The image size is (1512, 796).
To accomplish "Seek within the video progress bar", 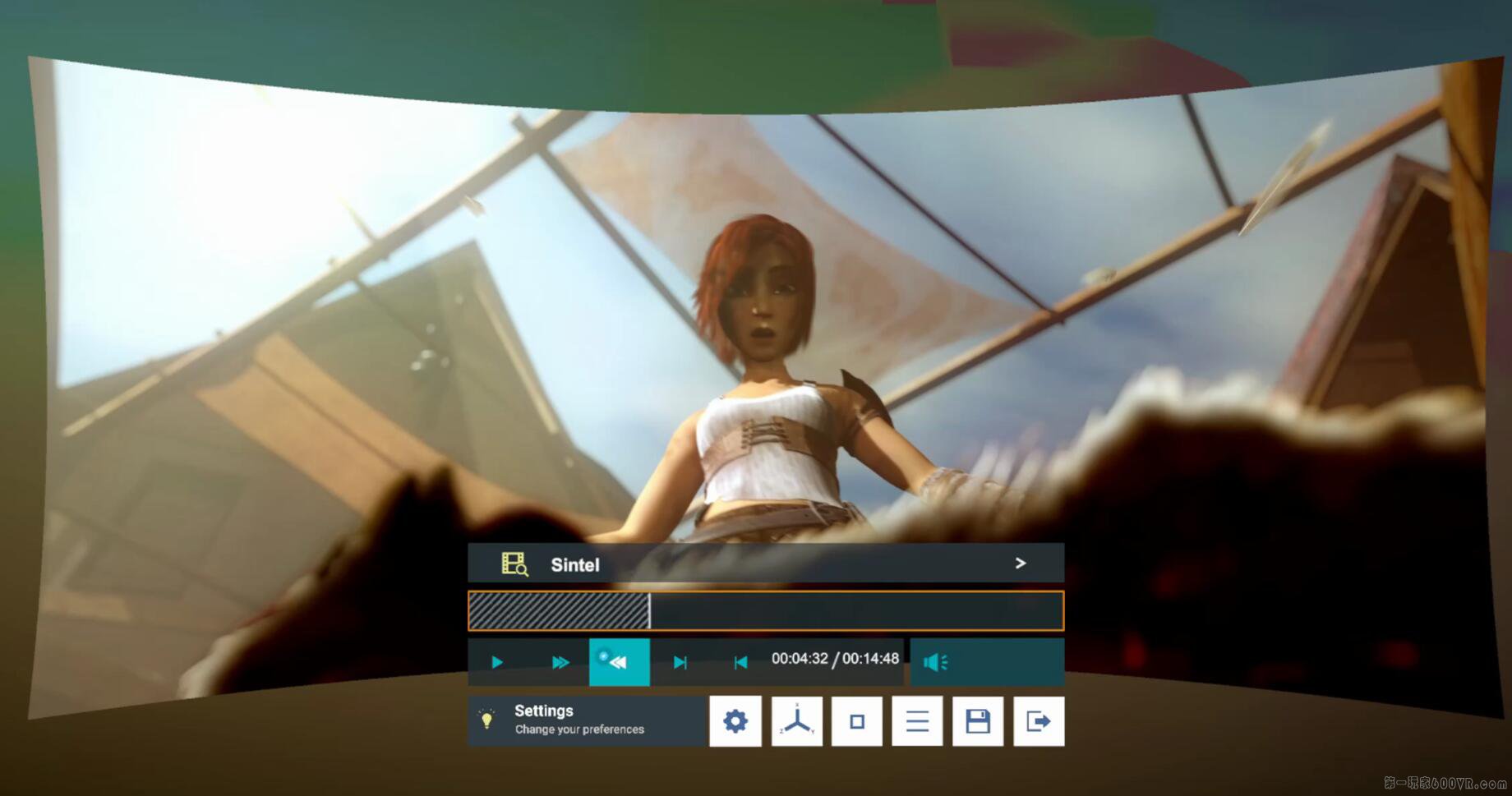I will tap(766, 611).
